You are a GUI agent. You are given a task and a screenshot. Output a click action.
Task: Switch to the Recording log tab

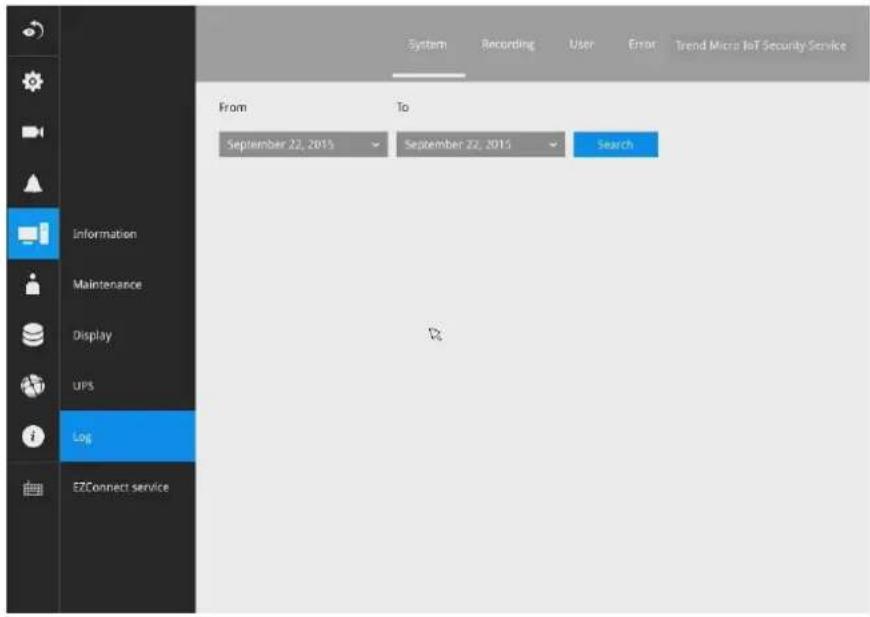click(508, 44)
